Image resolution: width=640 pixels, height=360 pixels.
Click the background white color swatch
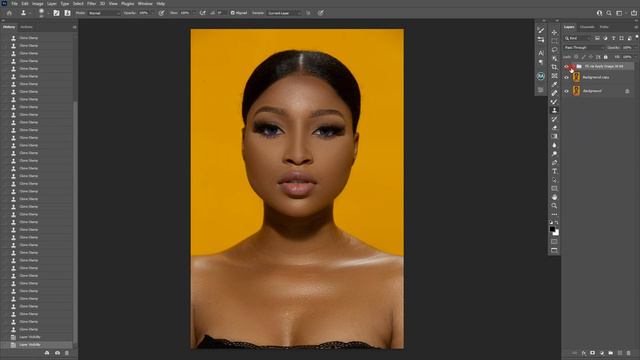[556, 233]
